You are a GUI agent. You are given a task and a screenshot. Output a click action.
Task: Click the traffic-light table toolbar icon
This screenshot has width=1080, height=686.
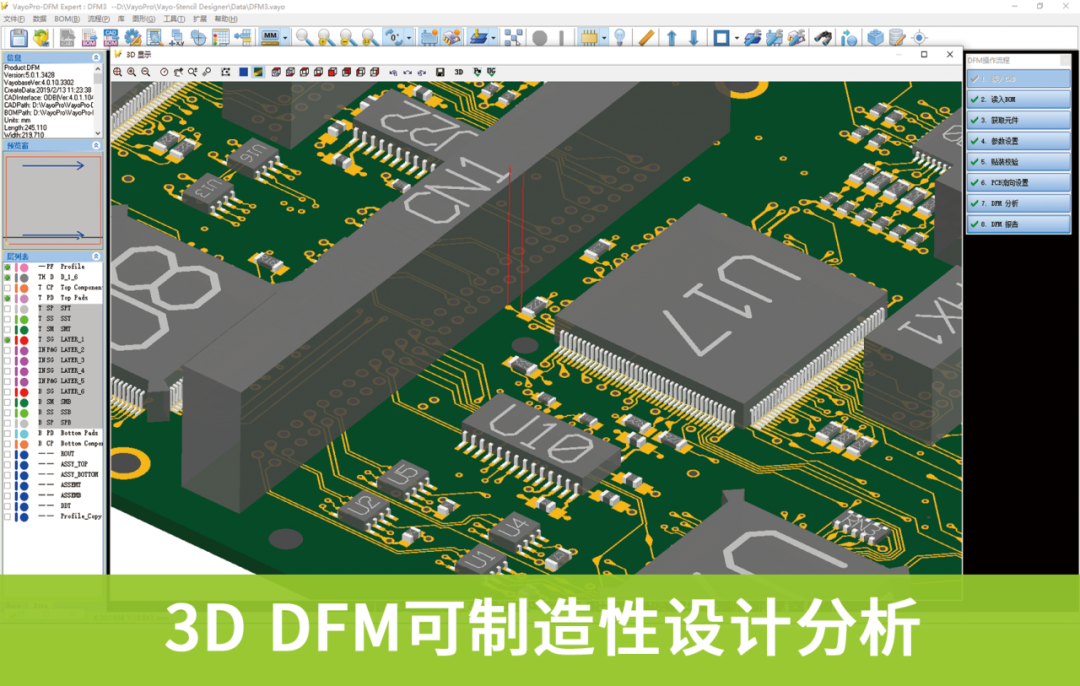[x=220, y=38]
